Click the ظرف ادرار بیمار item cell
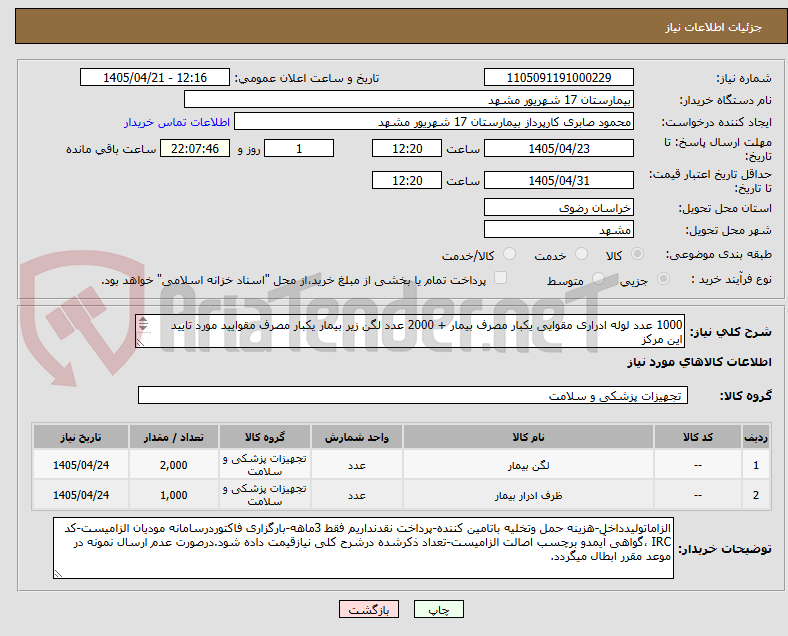 click(528, 496)
